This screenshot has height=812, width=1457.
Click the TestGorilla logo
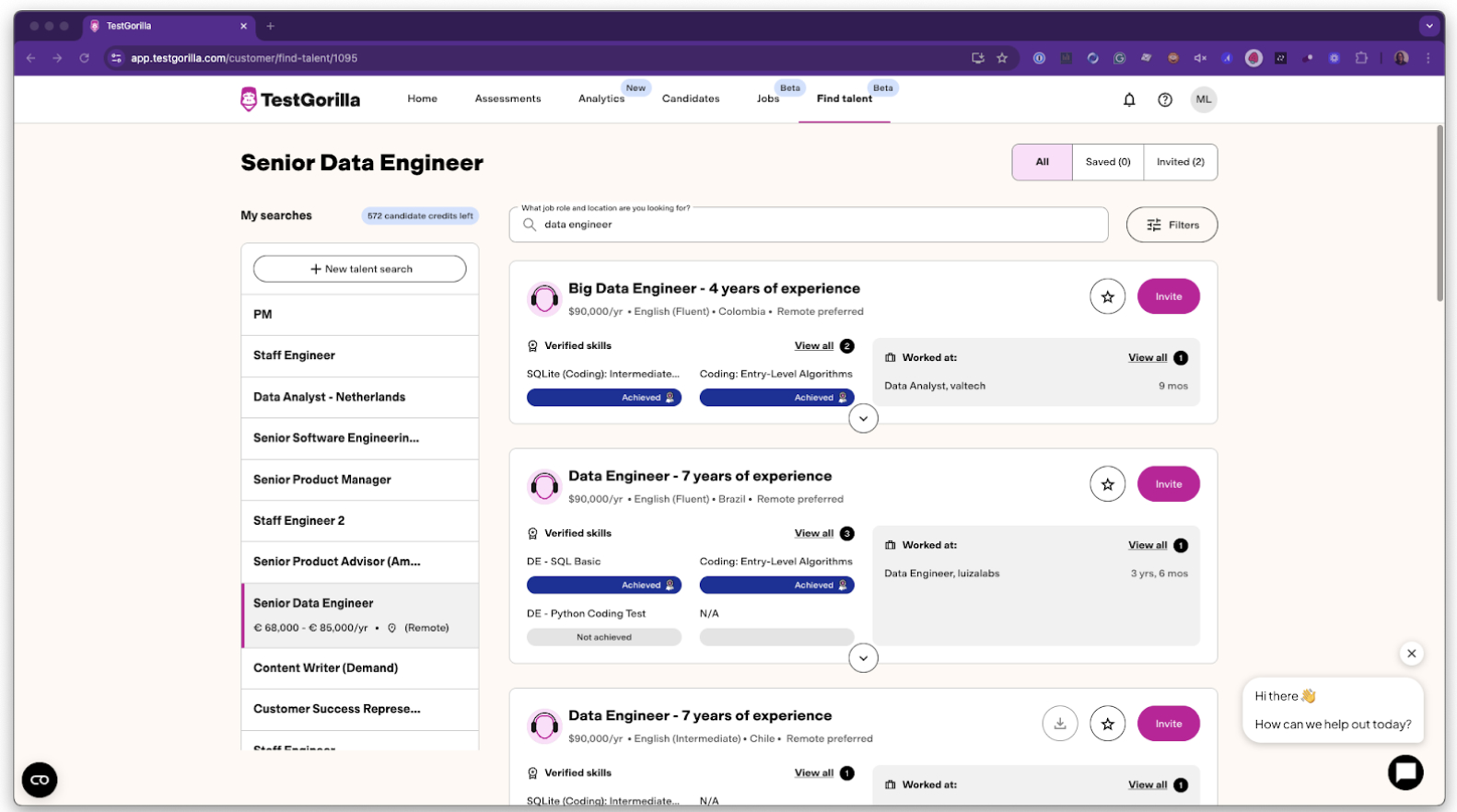(x=300, y=99)
